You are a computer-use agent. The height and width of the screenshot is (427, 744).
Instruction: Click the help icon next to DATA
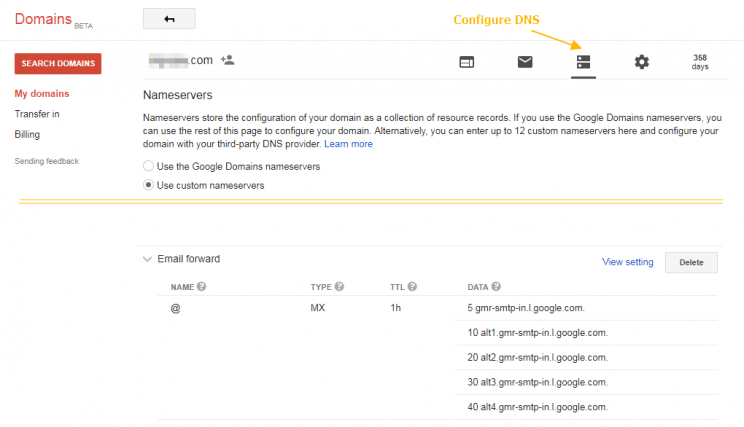497,287
